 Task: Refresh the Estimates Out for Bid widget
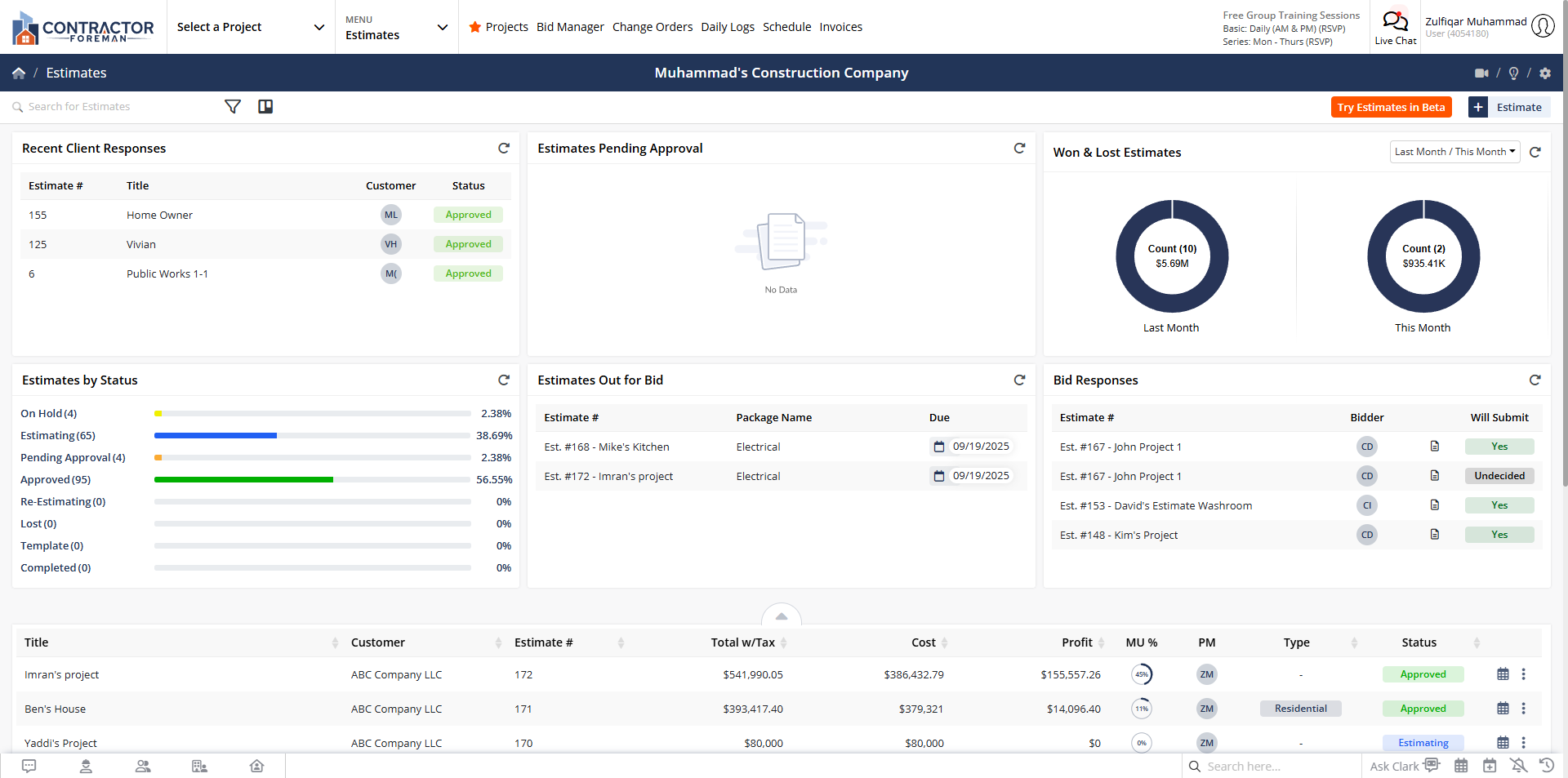1019,380
